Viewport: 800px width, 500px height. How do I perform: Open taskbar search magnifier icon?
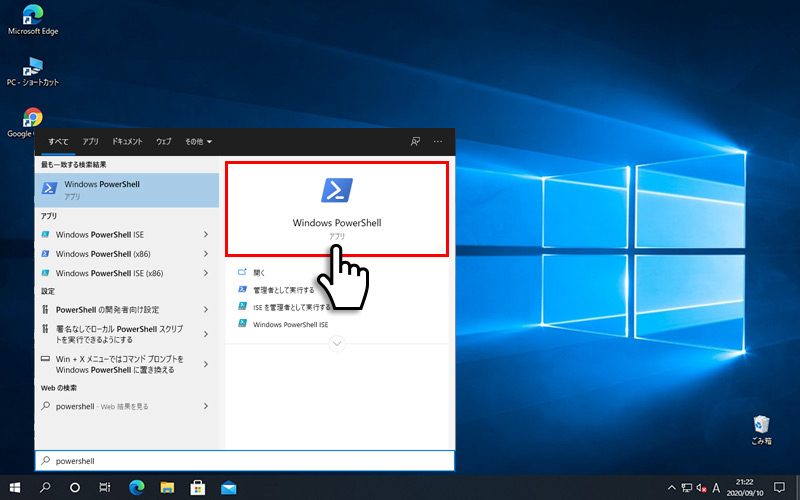(x=45, y=487)
